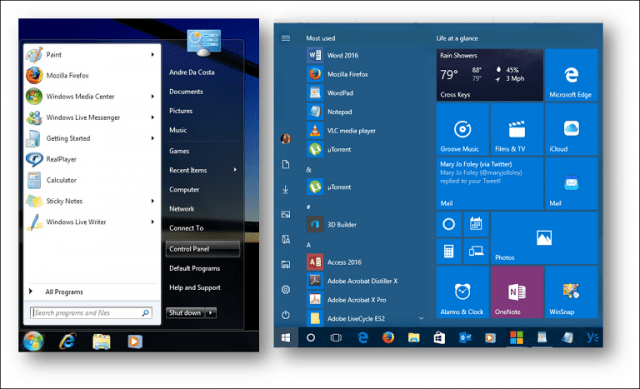Open Notepad in Windows 10 list
The width and height of the screenshot is (640, 389).
pyautogui.click(x=329, y=111)
